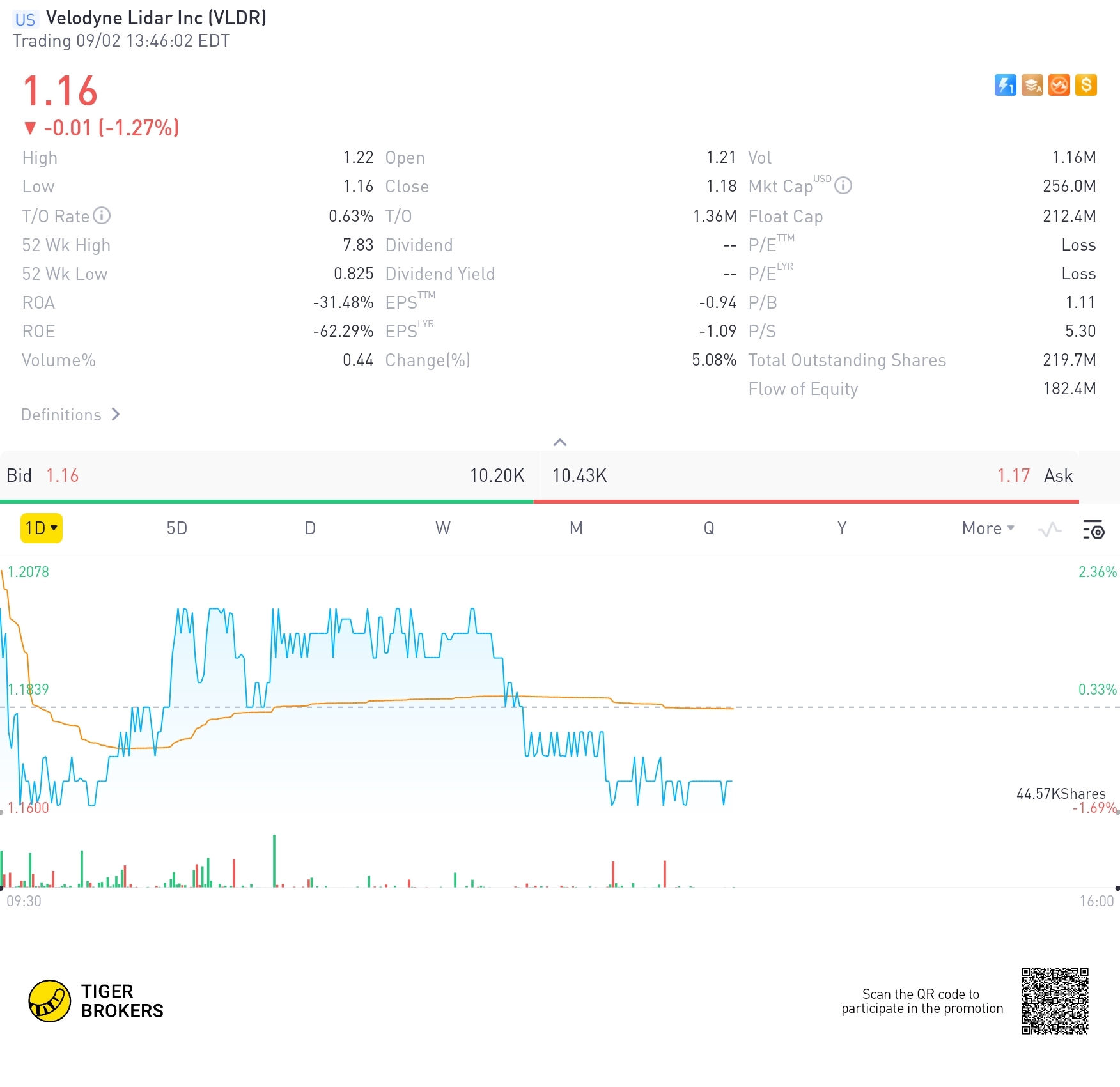Switch to the Y yearly chart tab
Image resolution: width=1120 pixels, height=1087 pixels.
coord(842,528)
